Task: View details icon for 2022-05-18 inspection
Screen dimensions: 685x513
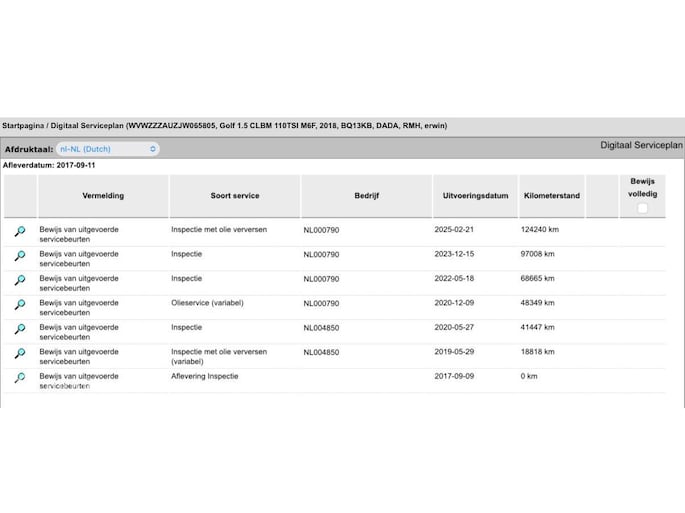Action: click(x=19, y=280)
